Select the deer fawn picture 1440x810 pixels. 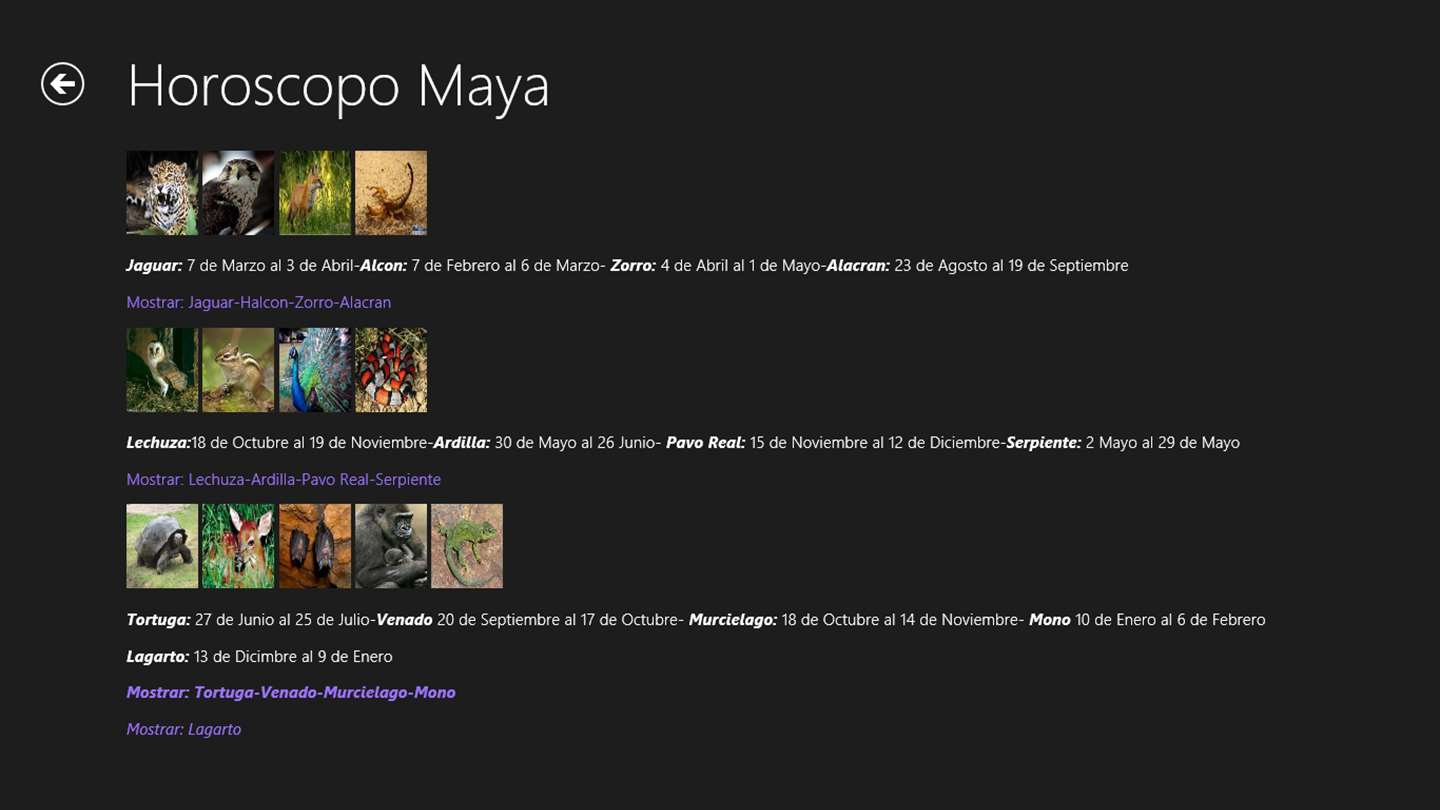(x=238, y=546)
